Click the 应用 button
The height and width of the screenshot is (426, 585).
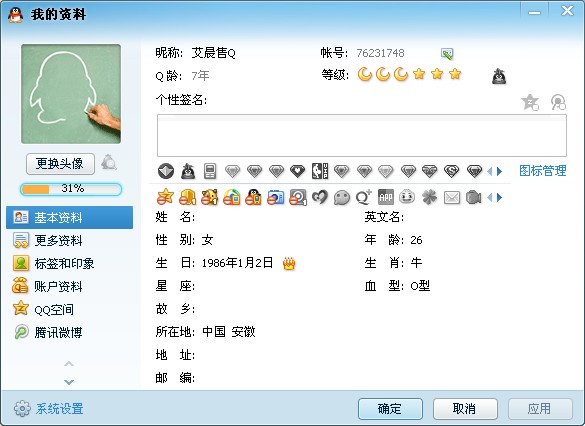point(540,409)
